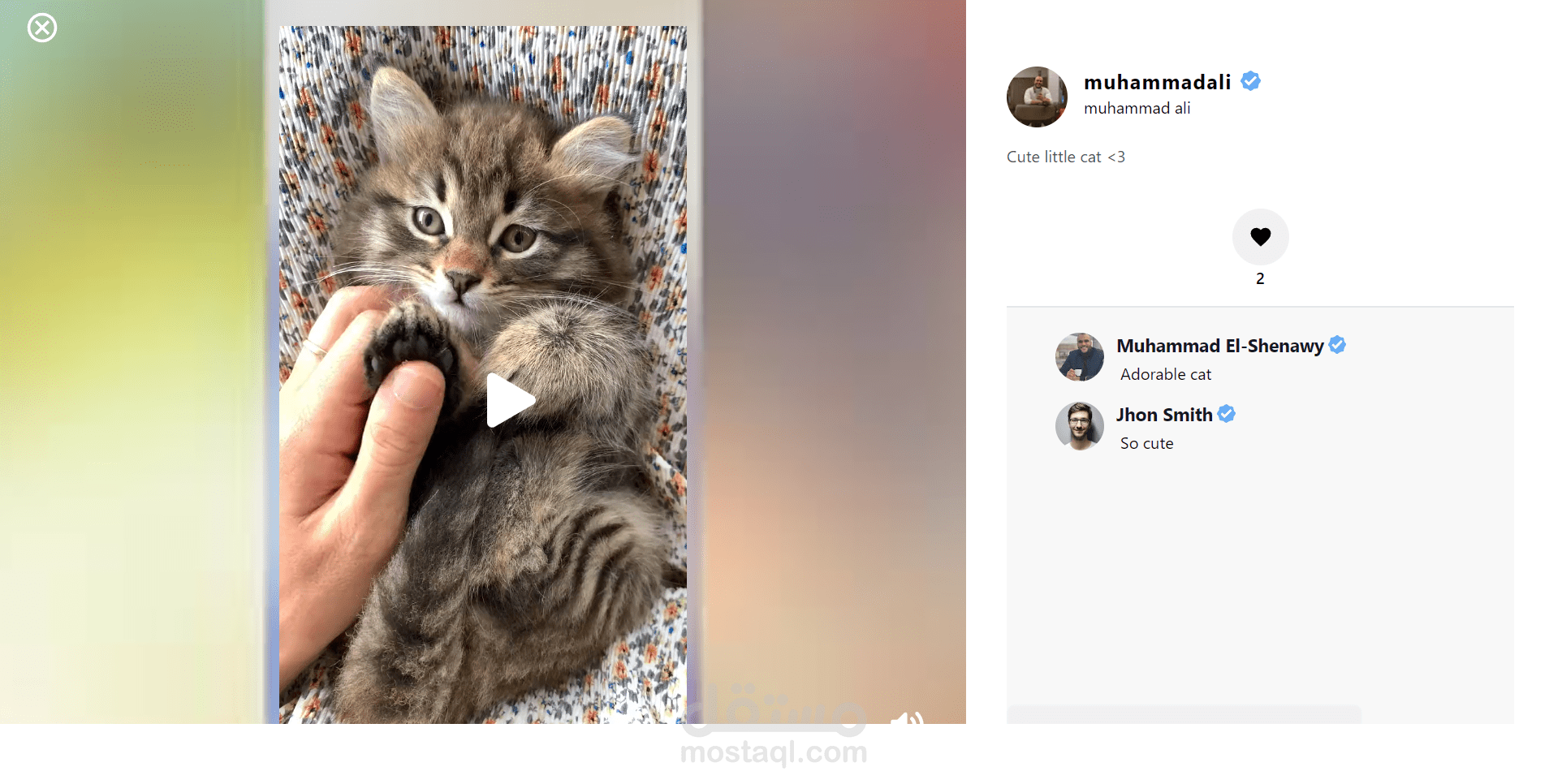Open muhammadali's profile picture

click(x=1037, y=97)
